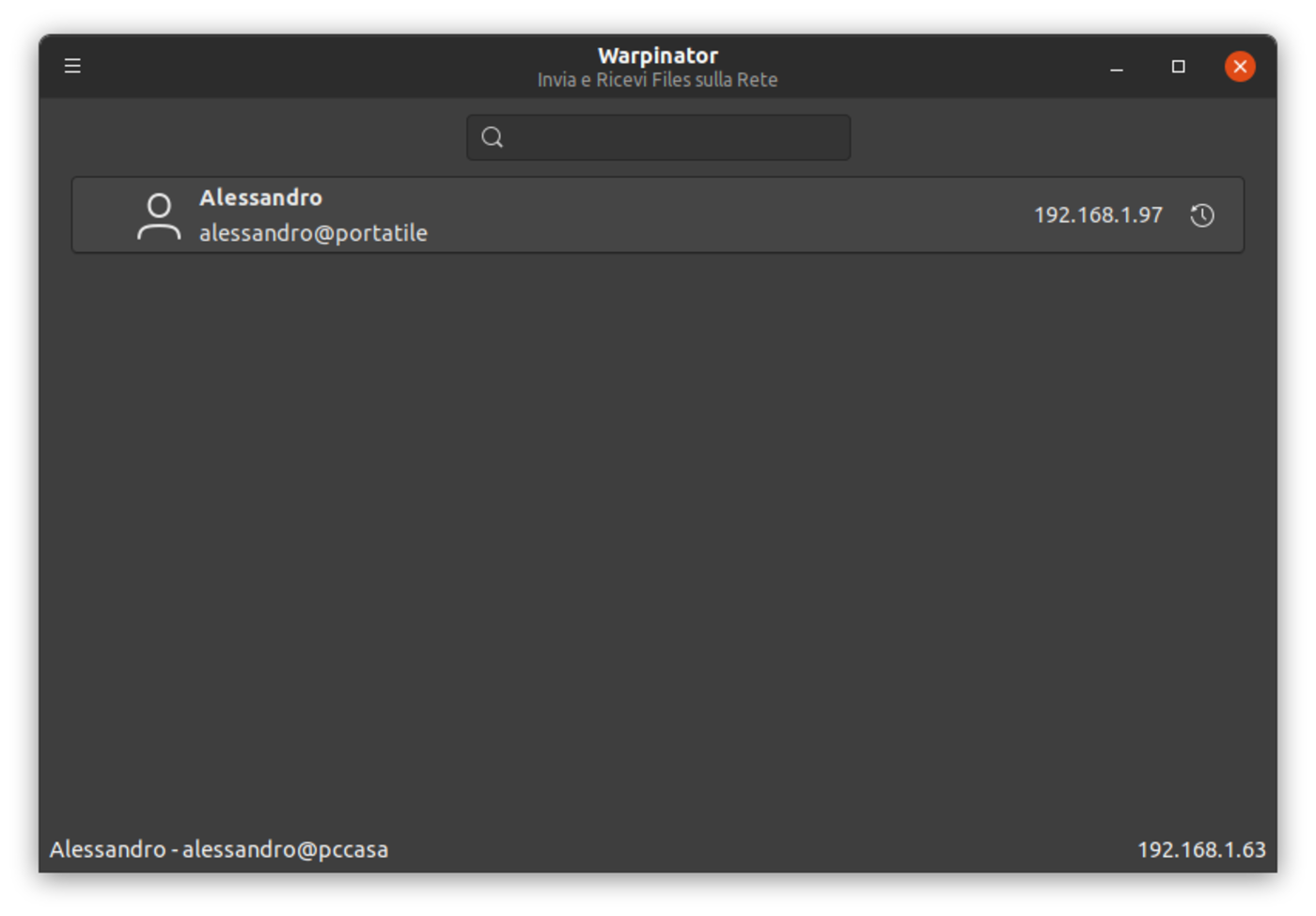Click blank space left of the search field
The height and width of the screenshot is (916, 1316).
click(263, 137)
